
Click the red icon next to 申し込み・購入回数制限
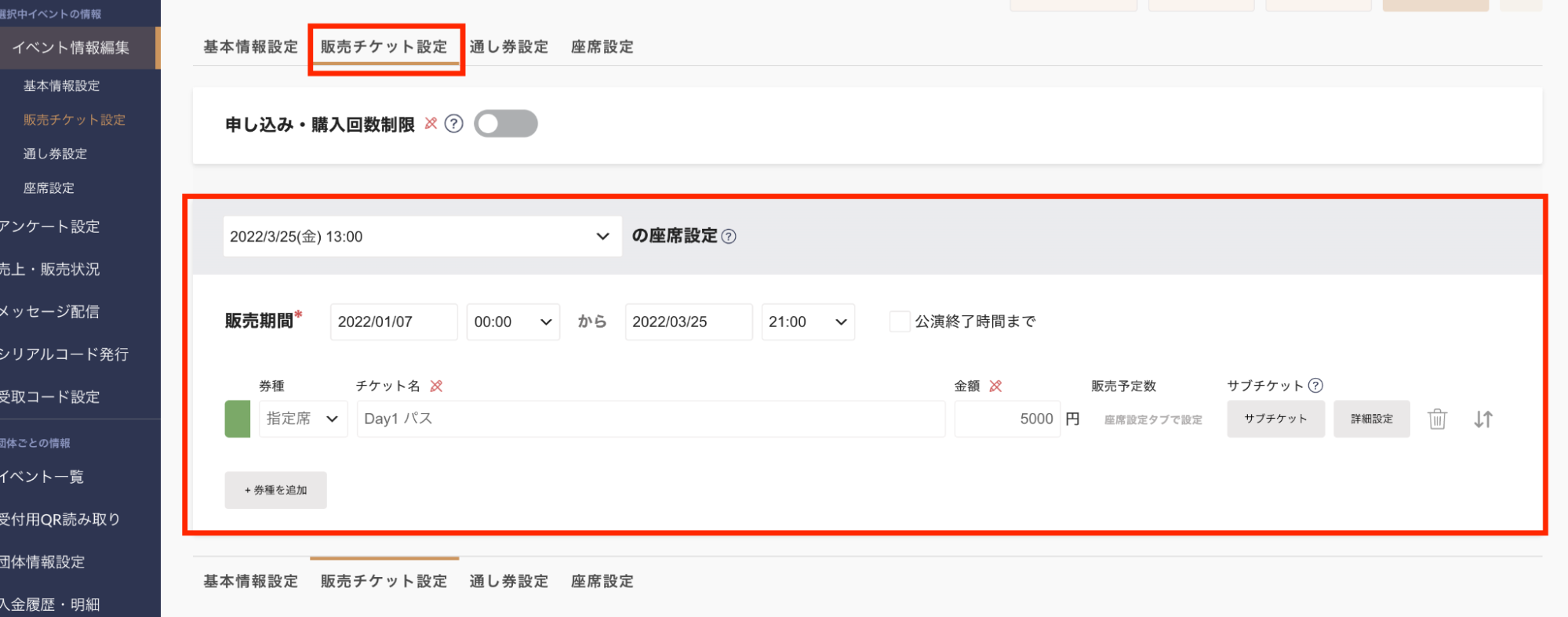(x=431, y=123)
